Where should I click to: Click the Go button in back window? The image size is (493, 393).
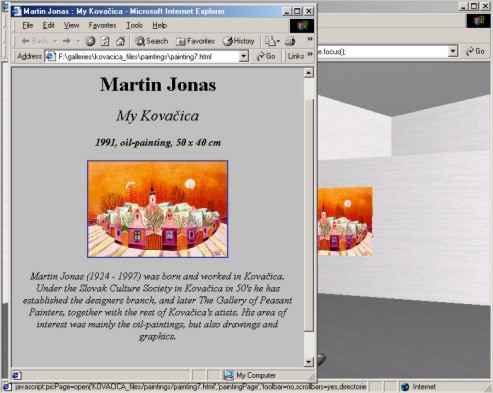click(475, 51)
